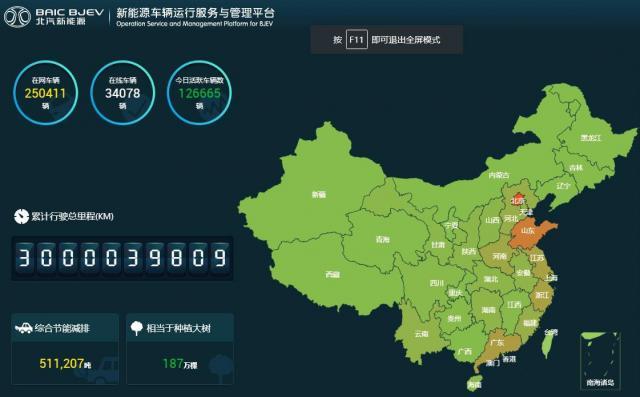640x397 pixels.
Task: Select orange Shandong province on map
Action: point(531,235)
